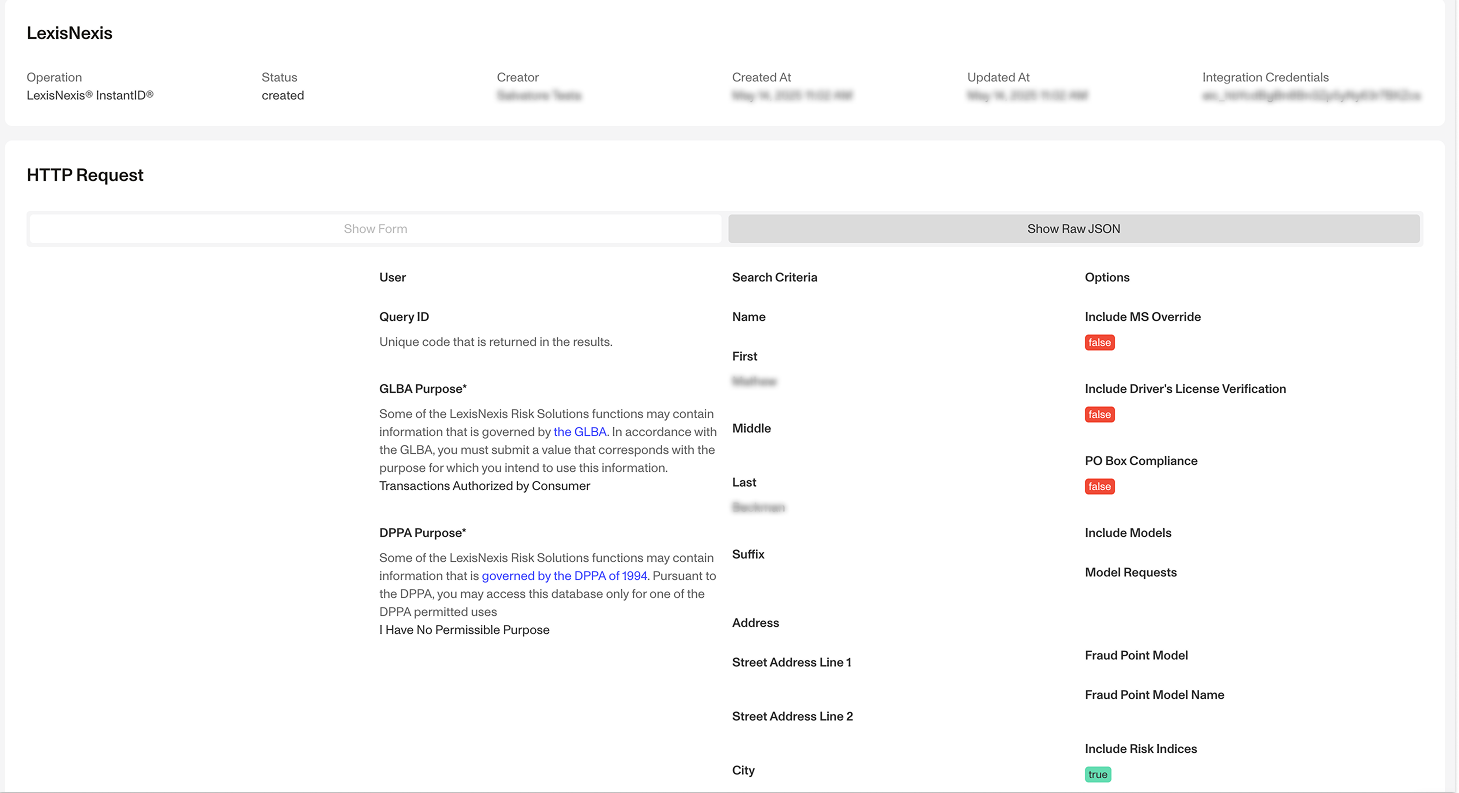Click the Include MS Override label
The width and height of the screenshot is (1459, 793).
pyautogui.click(x=1143, y=317)
